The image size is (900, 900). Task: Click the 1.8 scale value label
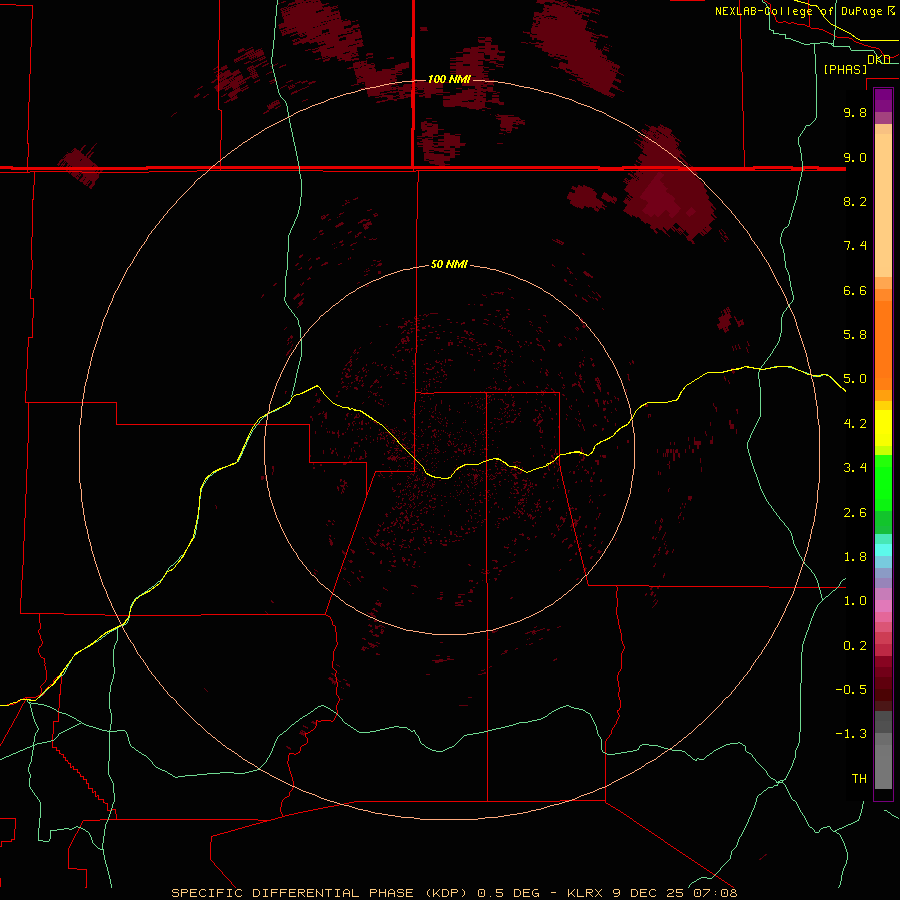point(855,557)
